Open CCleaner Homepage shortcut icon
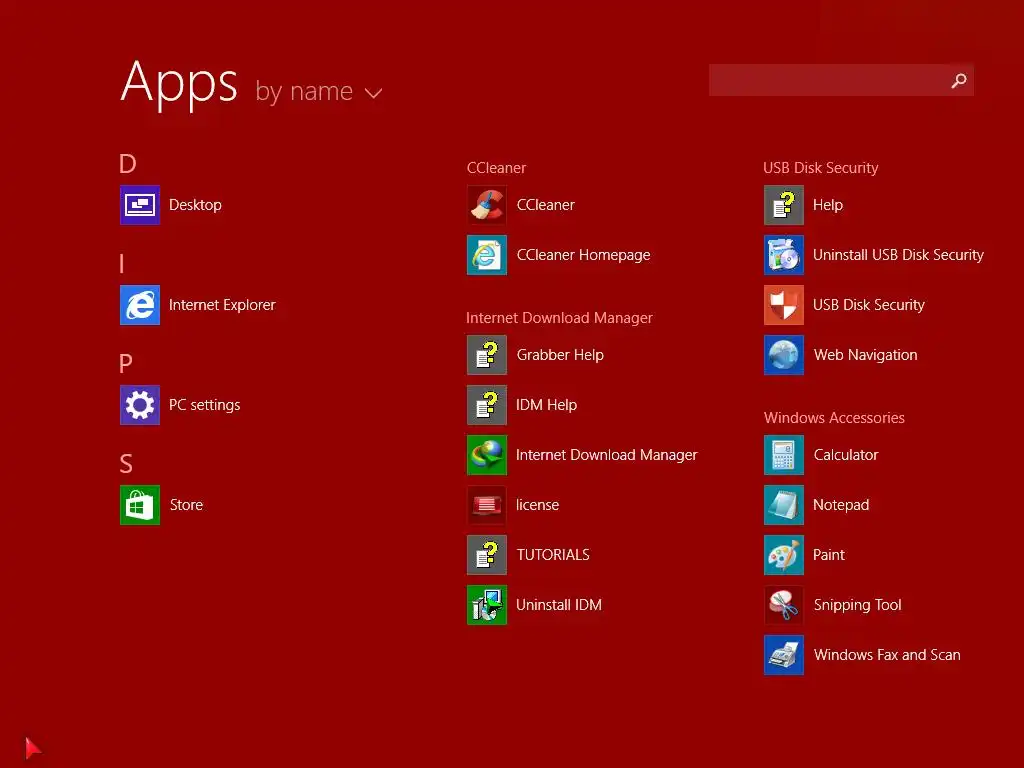The width and height of the screenshot is (1024, 768). (x=487, y=255)
